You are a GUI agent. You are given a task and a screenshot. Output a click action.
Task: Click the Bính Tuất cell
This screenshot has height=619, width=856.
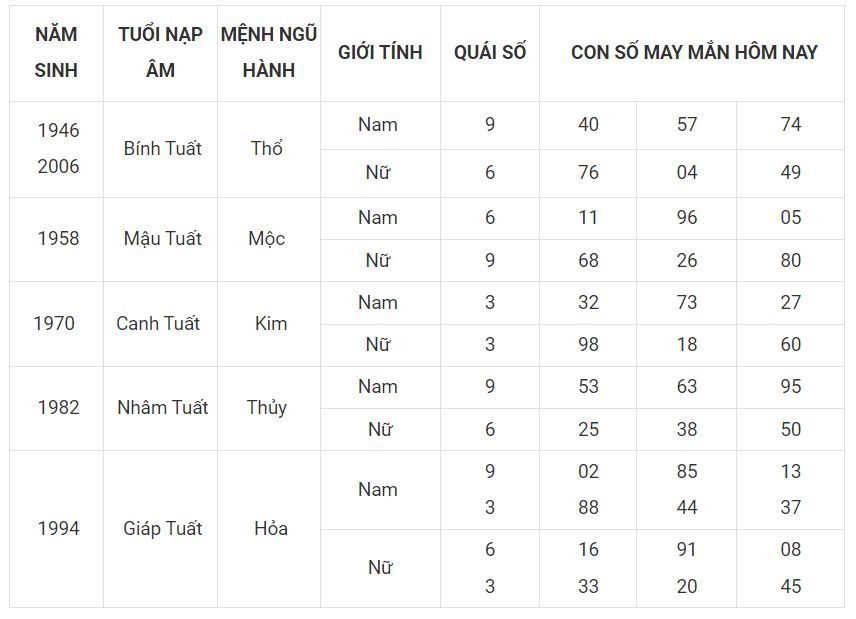pyautogui.click(x=163, y=148)
